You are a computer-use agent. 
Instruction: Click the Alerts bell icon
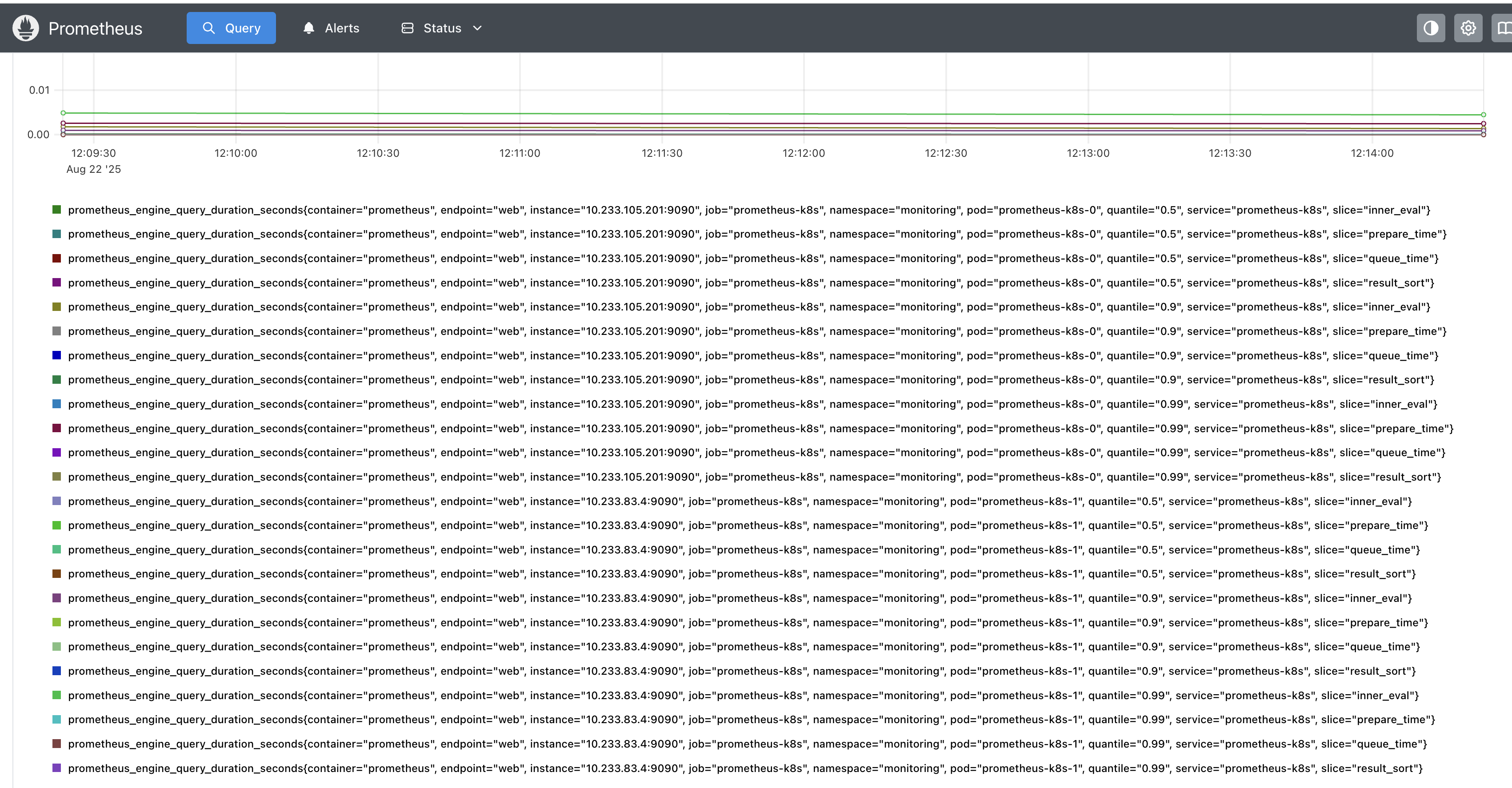point(309,28)
